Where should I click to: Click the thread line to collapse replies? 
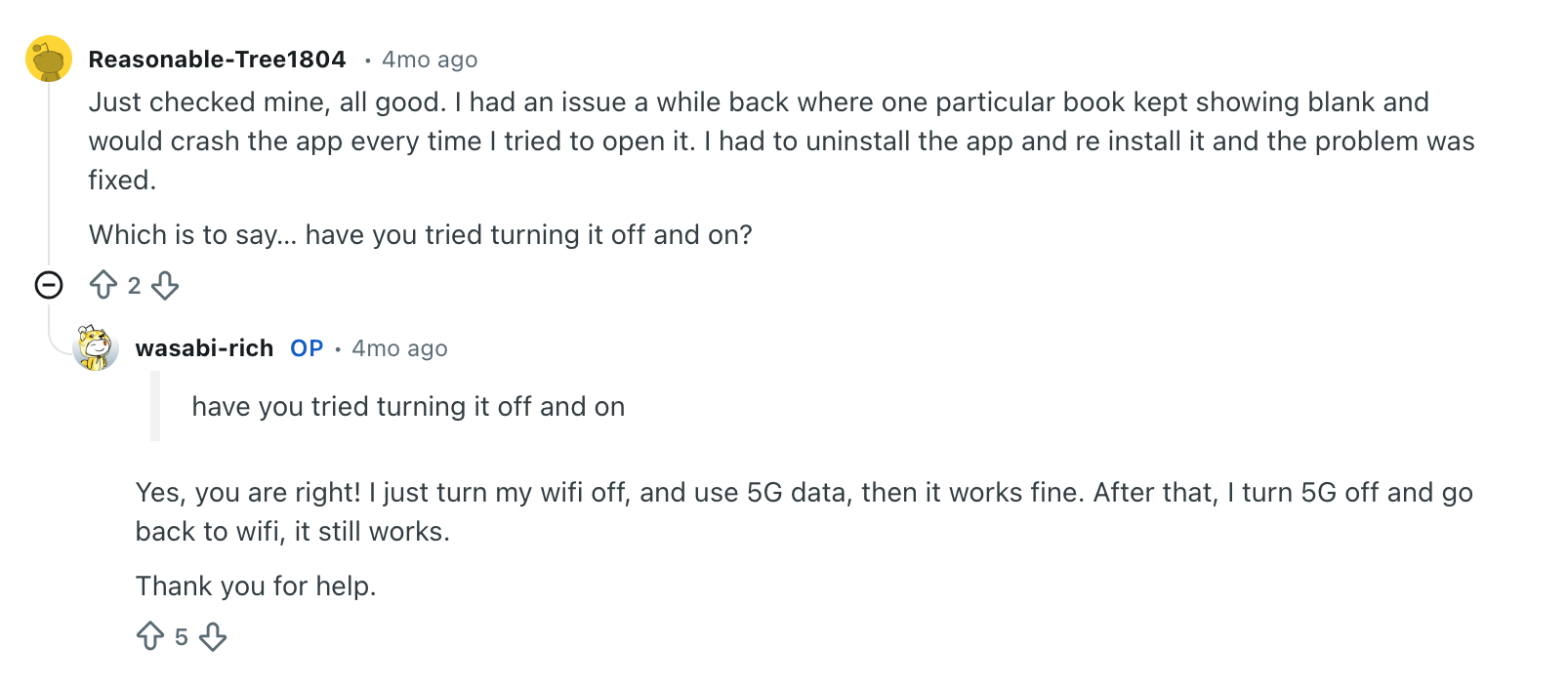(49, 176)
